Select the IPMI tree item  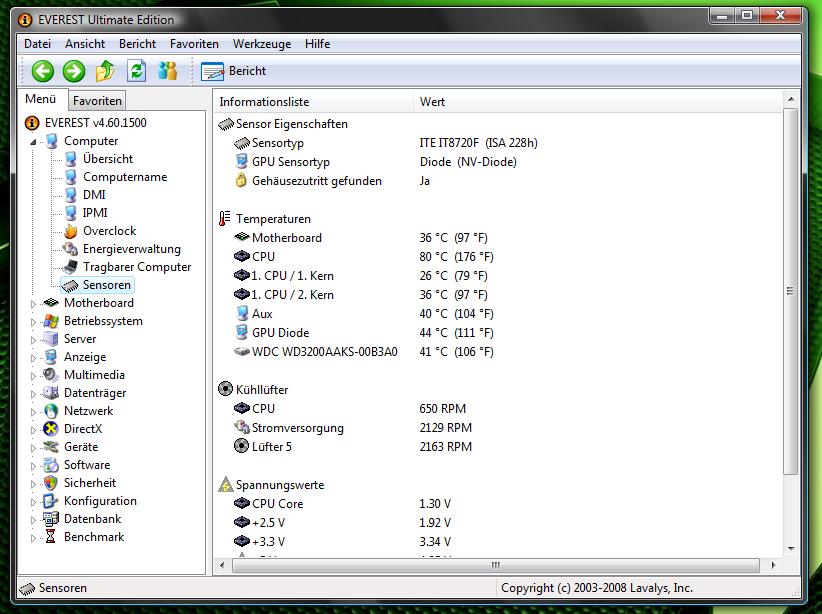pos(95,212)
